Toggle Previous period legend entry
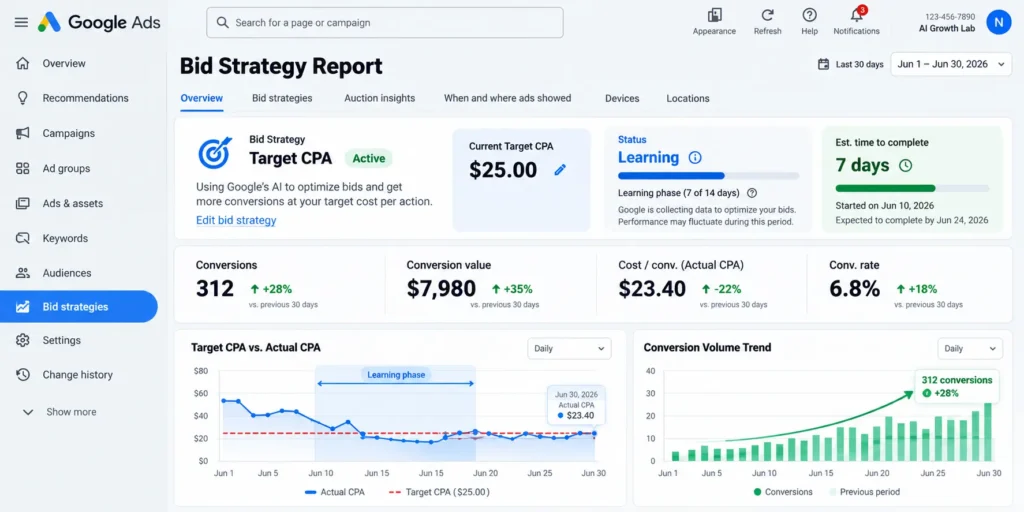1024x512 pixels. (864, 492)
